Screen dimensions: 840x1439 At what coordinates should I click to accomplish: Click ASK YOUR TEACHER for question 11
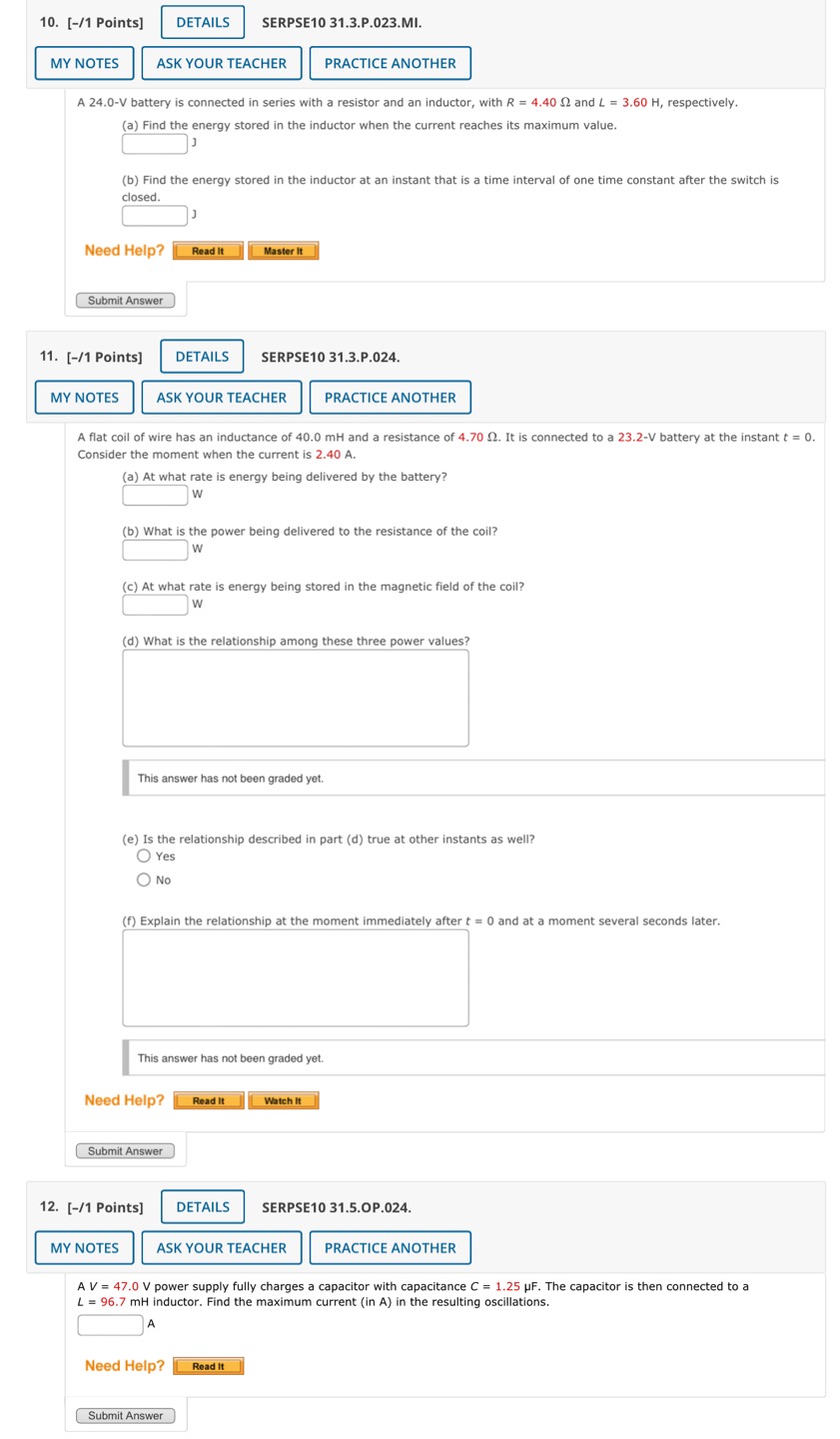point(222,397)
